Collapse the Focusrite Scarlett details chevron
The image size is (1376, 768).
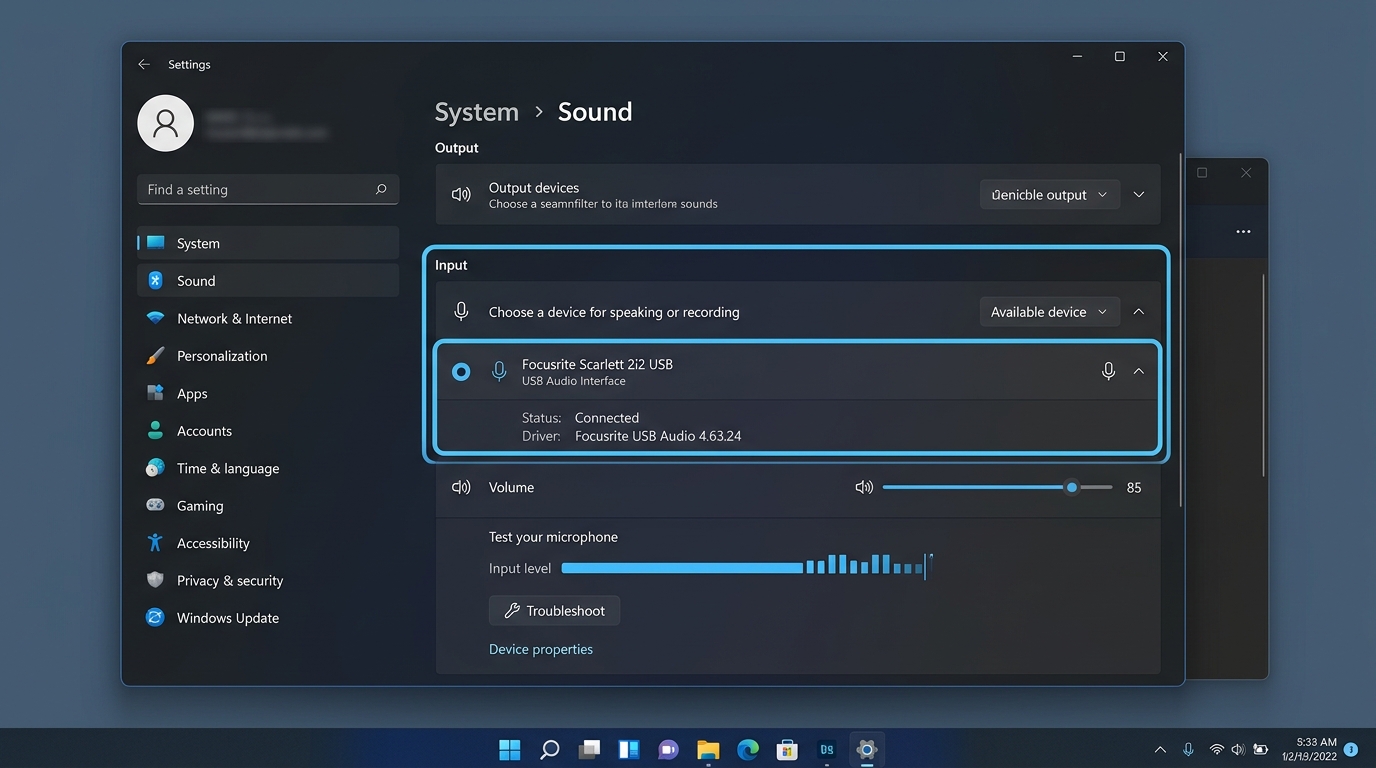point(1139,371)
